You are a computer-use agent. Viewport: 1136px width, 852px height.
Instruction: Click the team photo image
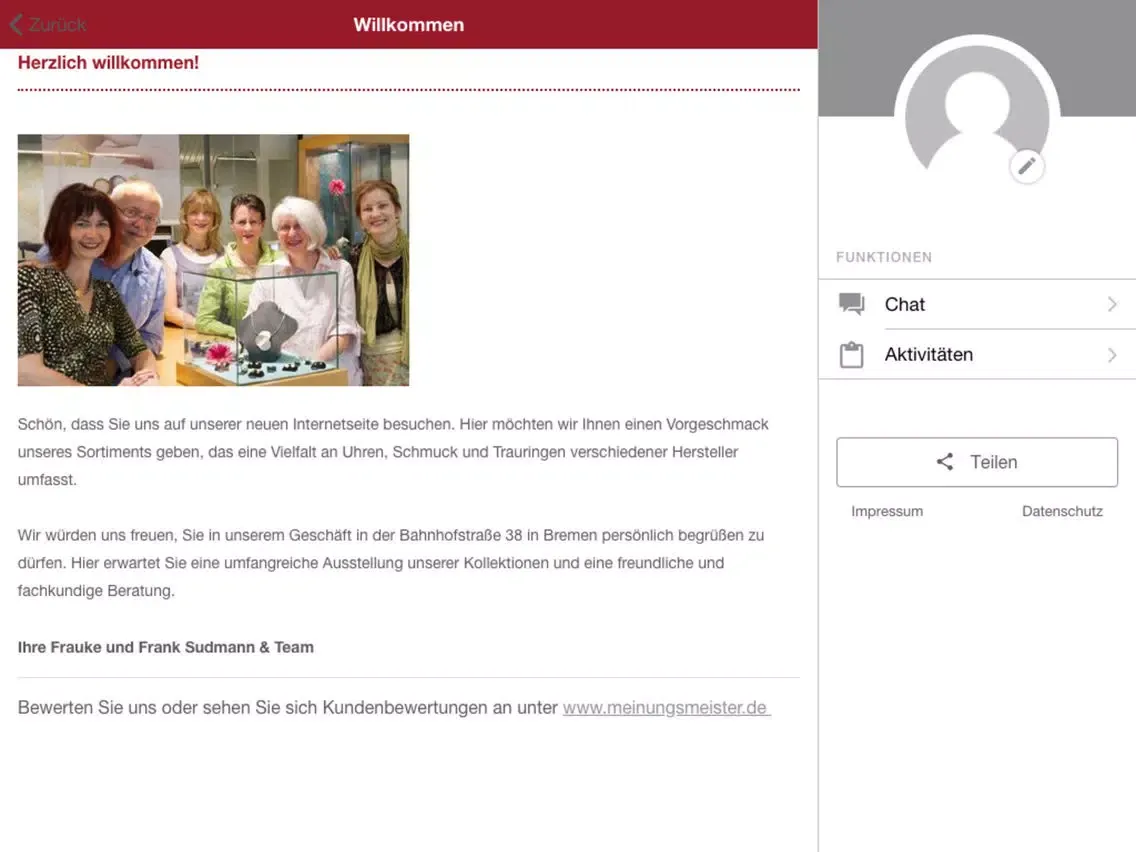point(213,259)
